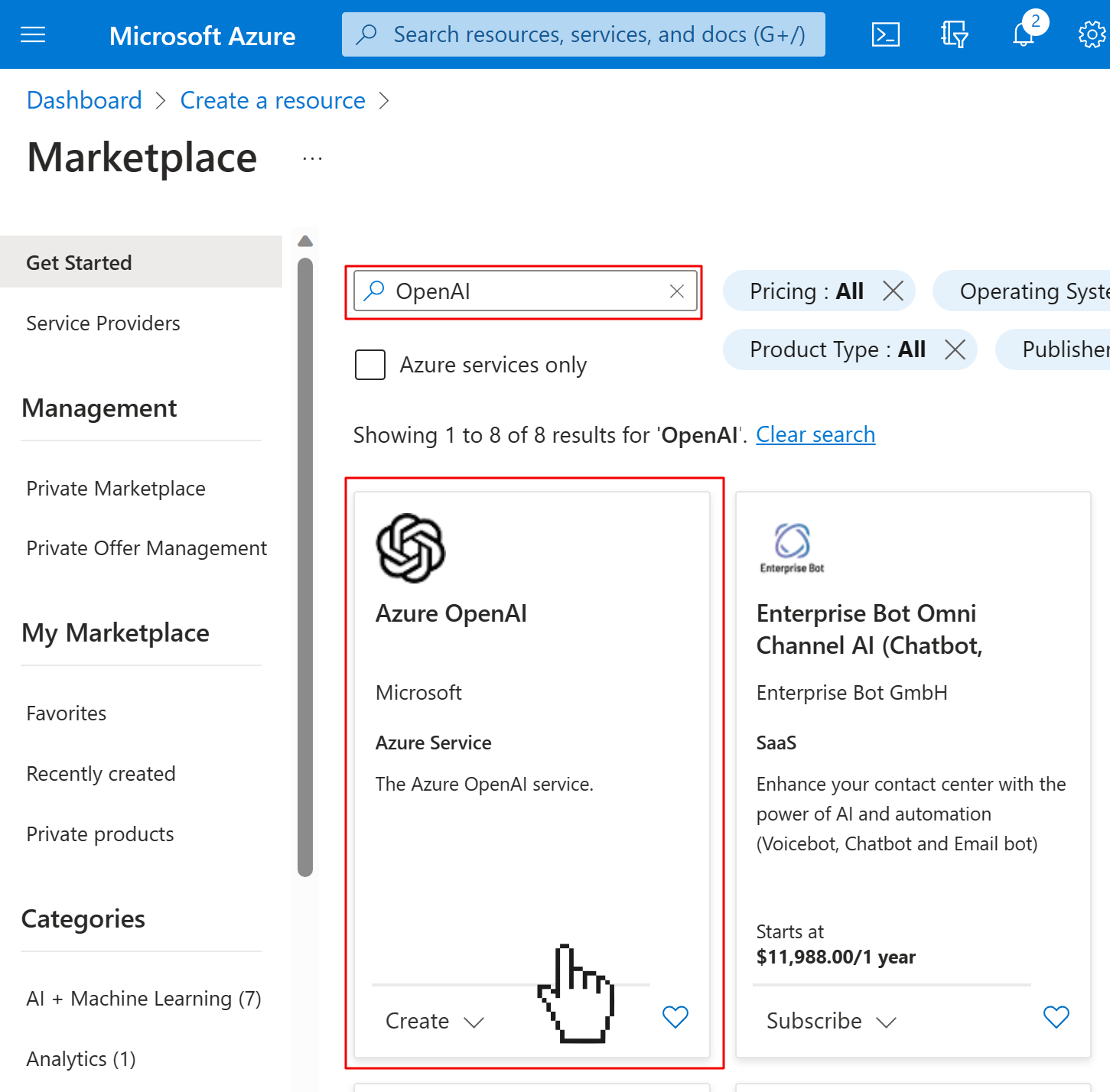The image size is (1110, 1092).
Task: Click the magnifier in the marketplace search box
Action: (374, 291)
